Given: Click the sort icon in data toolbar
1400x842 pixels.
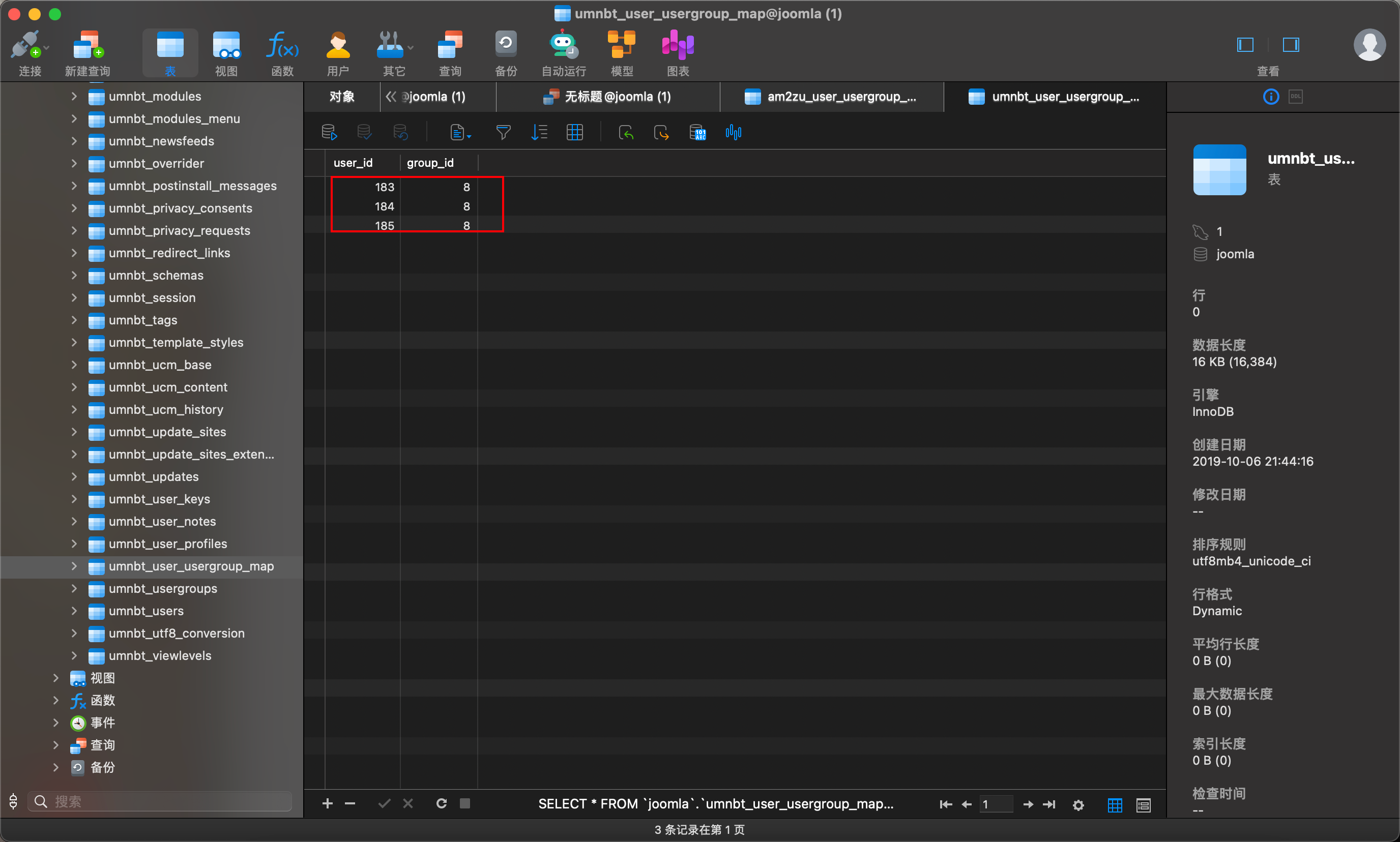Looking at the screenshot, I should [x=539, y=133].
